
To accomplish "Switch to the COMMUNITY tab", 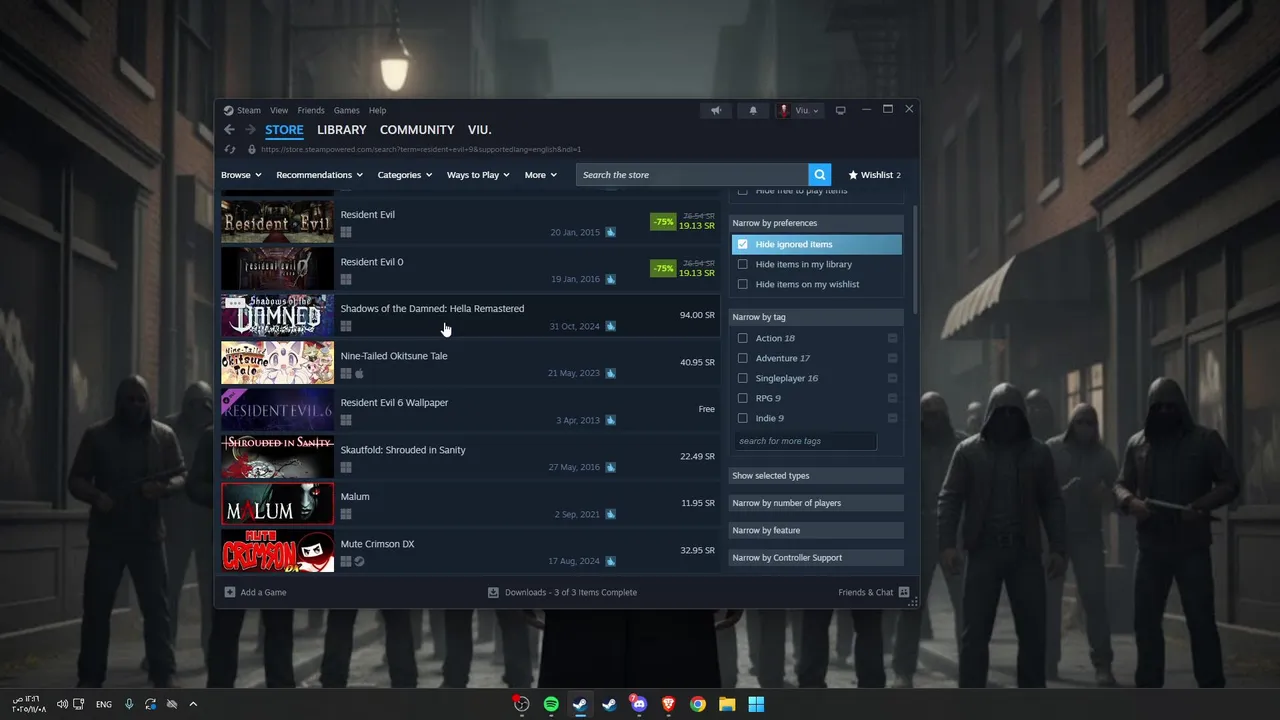I will click(x=417, y=130).
